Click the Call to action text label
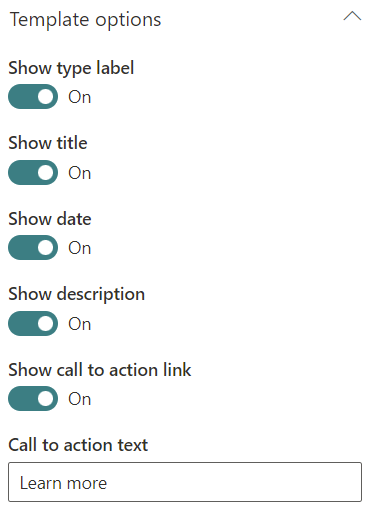Image resolution: width=372 pixels, height=509 pixels. 78,445
